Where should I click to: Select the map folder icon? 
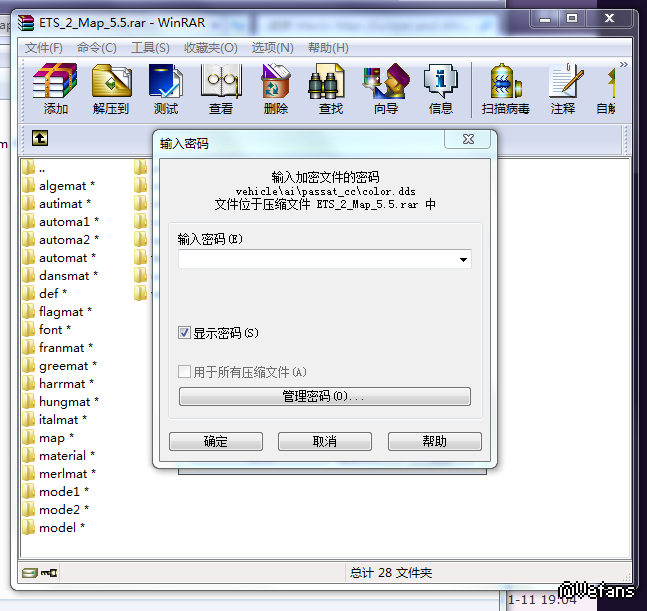(x=28, y=437)
